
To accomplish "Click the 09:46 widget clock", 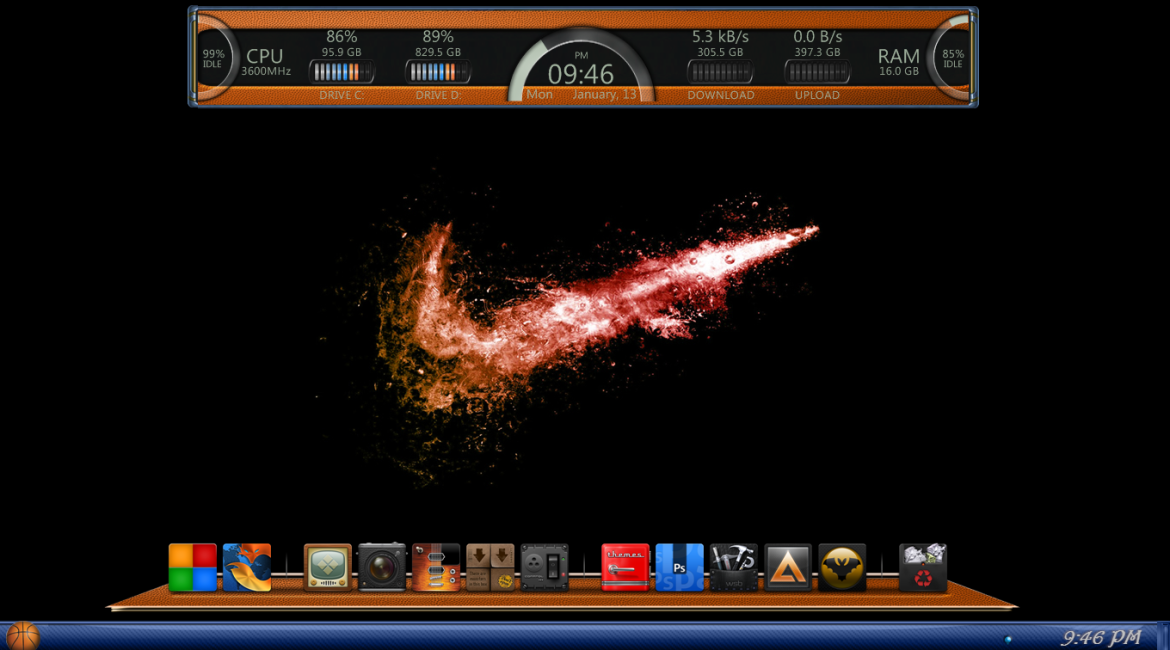I will (x=581, y=75).
